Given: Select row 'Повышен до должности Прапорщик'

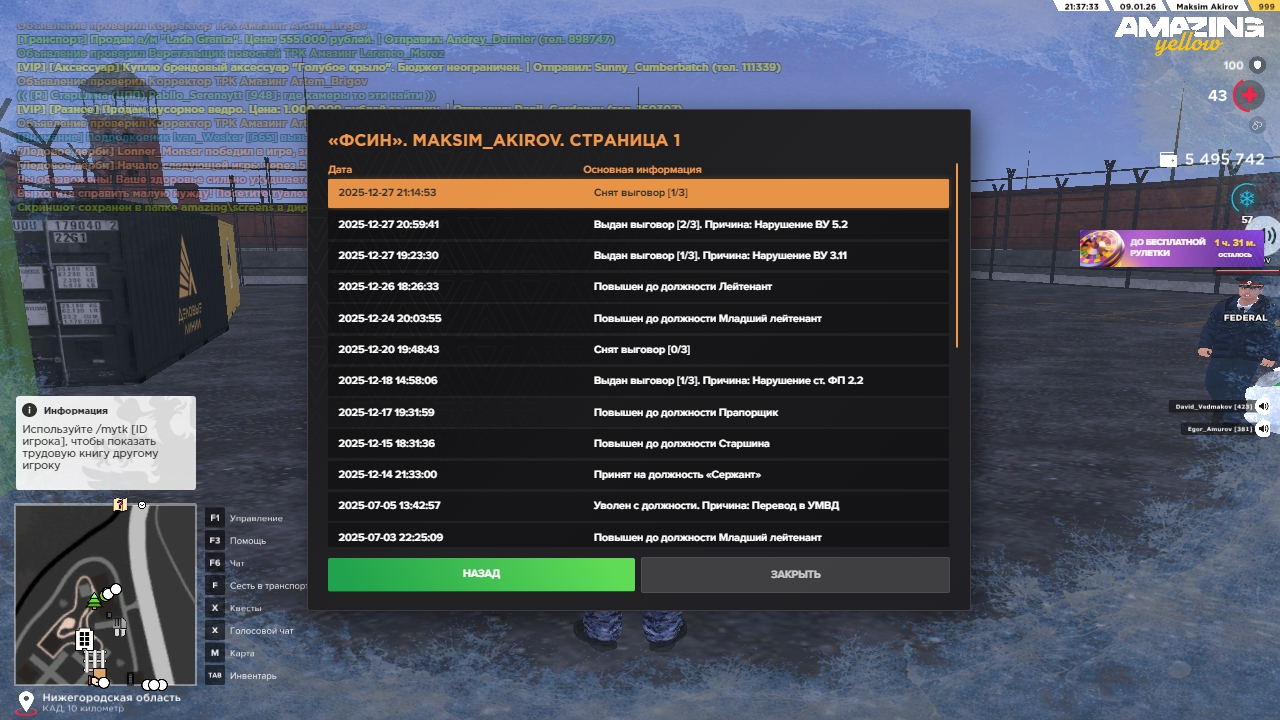Looking at the screenshot, I should (638, 412).
